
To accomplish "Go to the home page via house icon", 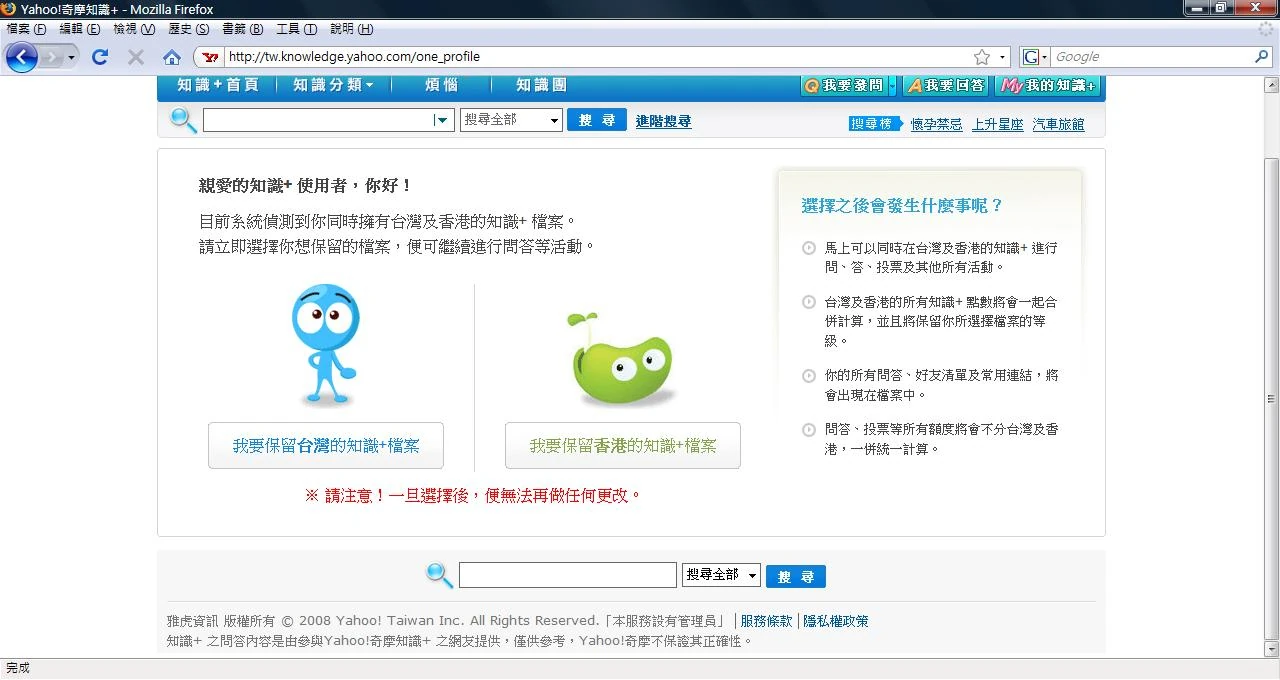I will (x=172, y=57).
